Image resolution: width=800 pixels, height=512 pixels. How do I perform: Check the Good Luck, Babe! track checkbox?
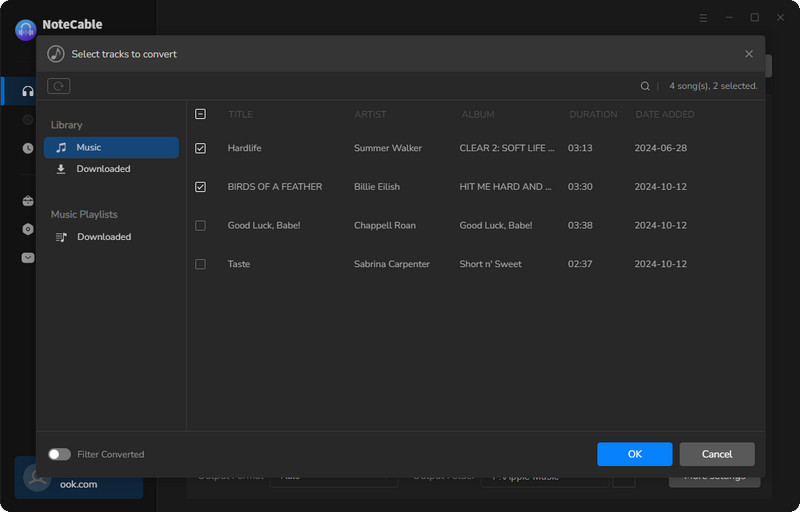(201, 225)
